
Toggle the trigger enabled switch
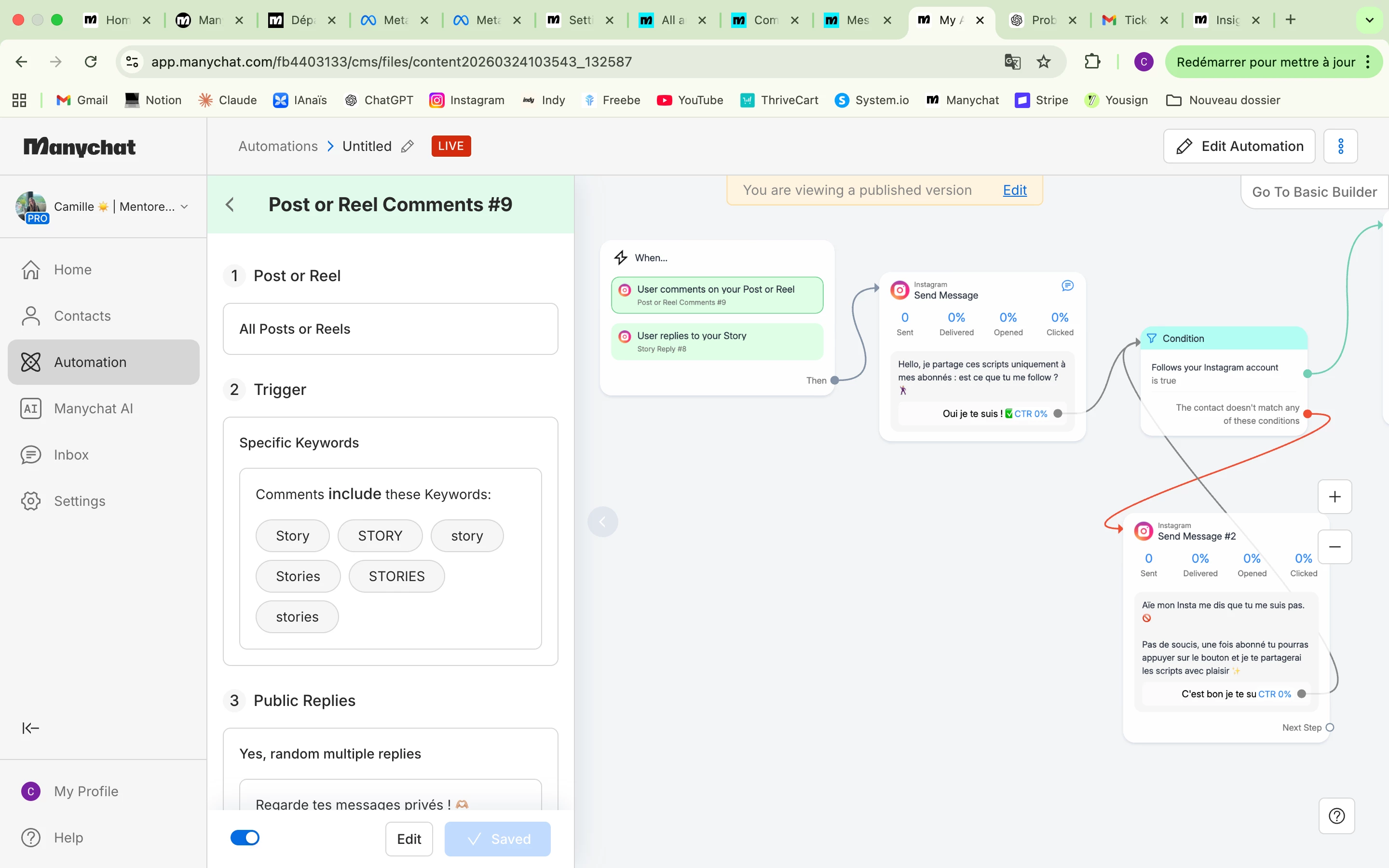click(x=245, y=838)
